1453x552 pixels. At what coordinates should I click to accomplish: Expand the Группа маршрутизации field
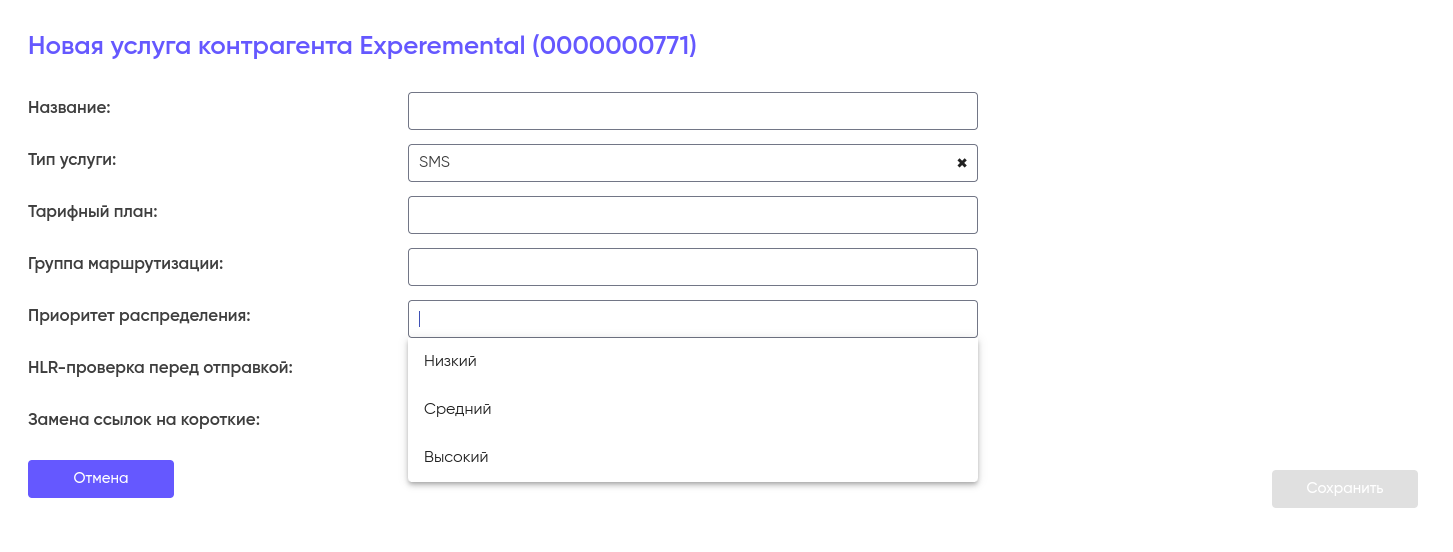click(x=692, y=267)
